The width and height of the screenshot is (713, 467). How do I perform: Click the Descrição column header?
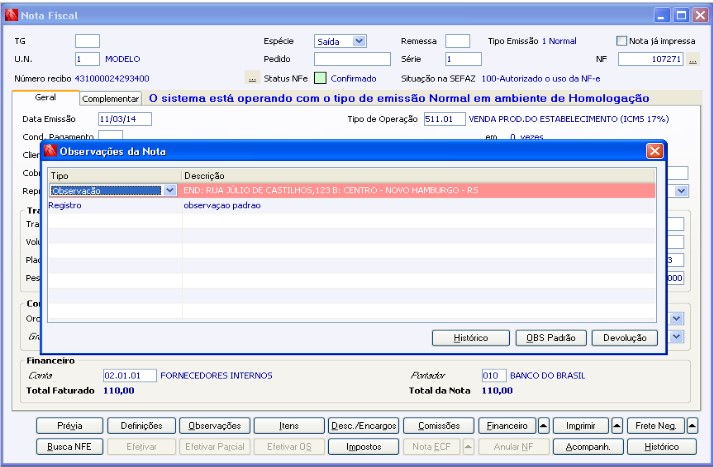coord(418,176)
